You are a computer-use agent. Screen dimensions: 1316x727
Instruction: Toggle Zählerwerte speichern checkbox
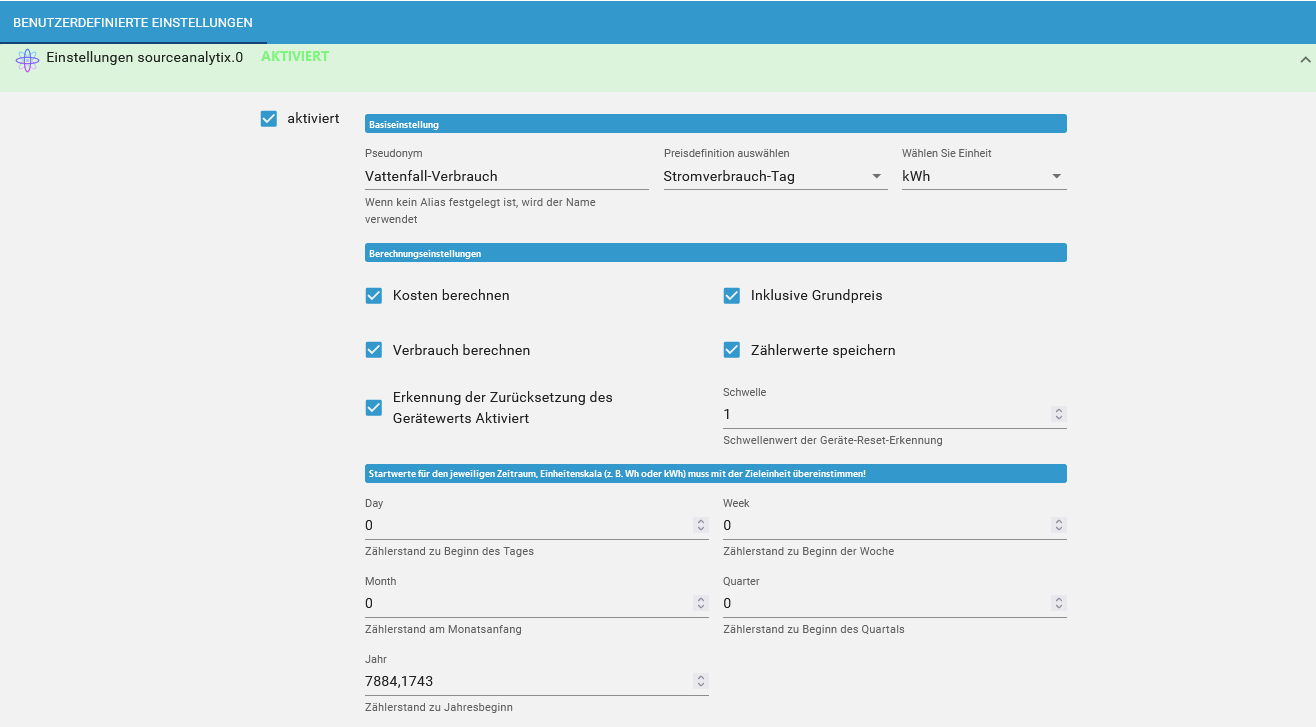click(x=732, y=350)
